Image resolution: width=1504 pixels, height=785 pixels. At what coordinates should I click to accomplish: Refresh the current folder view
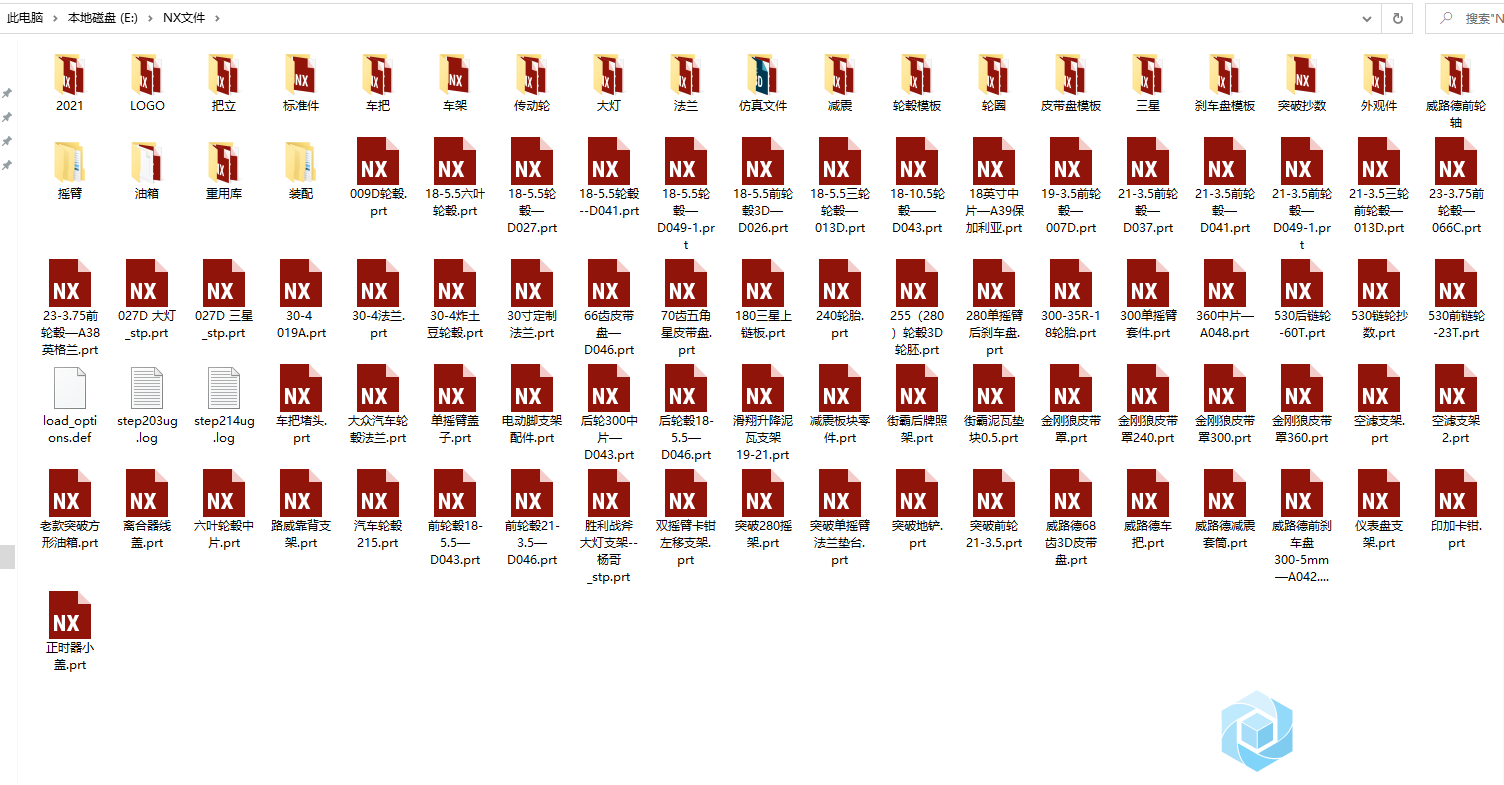pyautogui.click(x=1397, y=18)
